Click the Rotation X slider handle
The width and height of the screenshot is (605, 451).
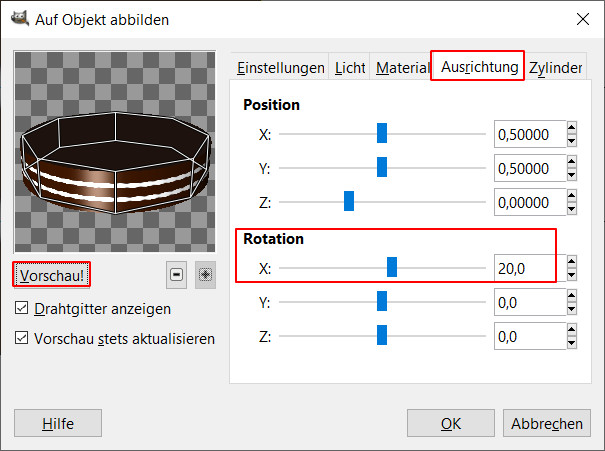(x=392, y=267)
